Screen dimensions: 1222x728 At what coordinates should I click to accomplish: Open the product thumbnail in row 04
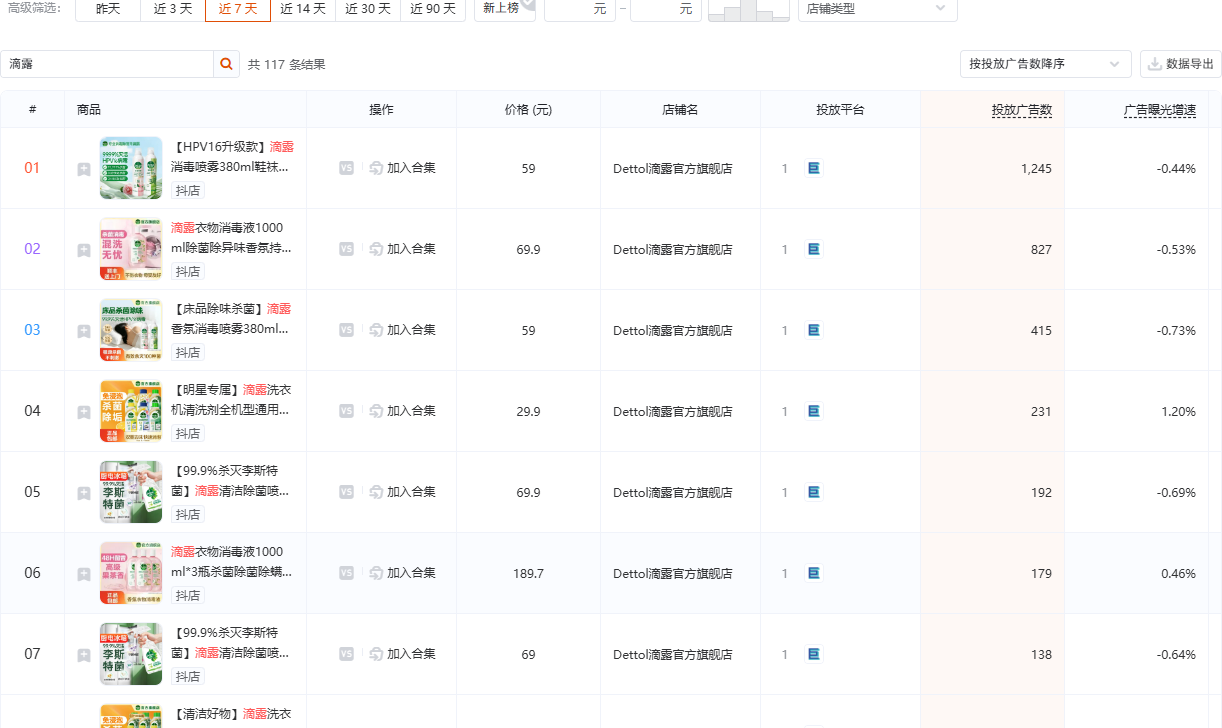click(131, 411)
